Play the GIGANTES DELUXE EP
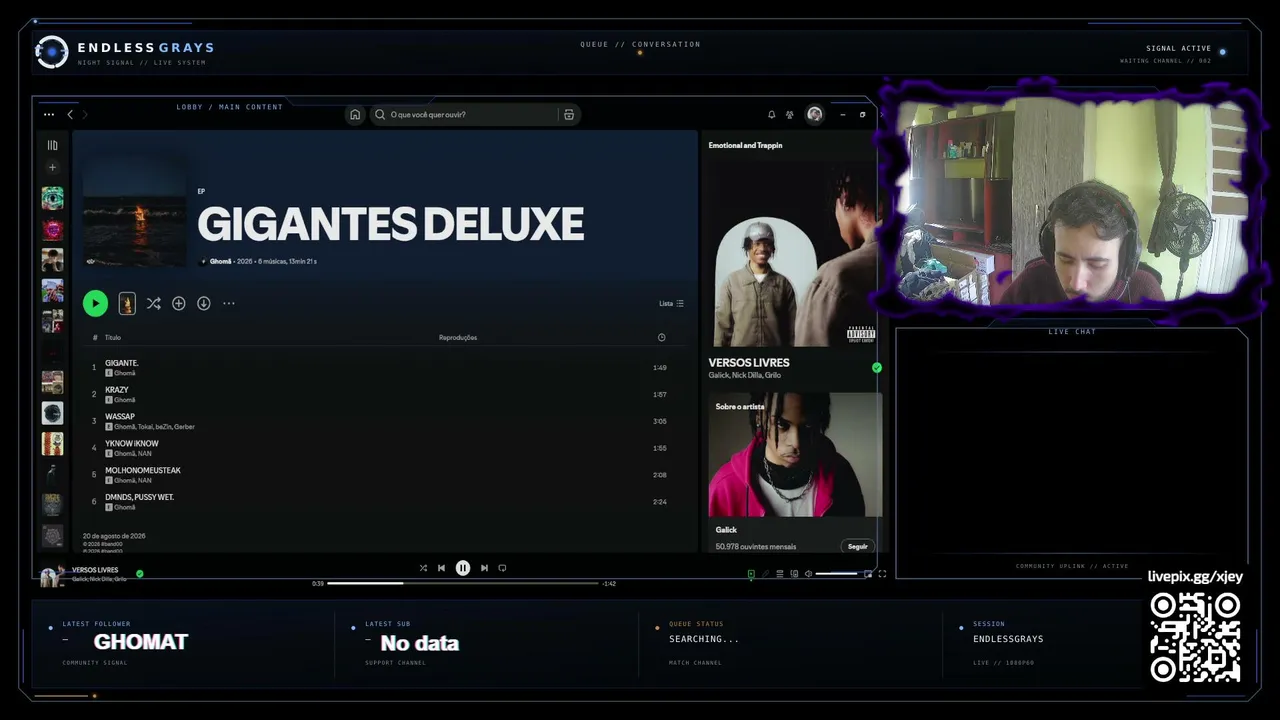1280x720 pixels. click(95, 303)
